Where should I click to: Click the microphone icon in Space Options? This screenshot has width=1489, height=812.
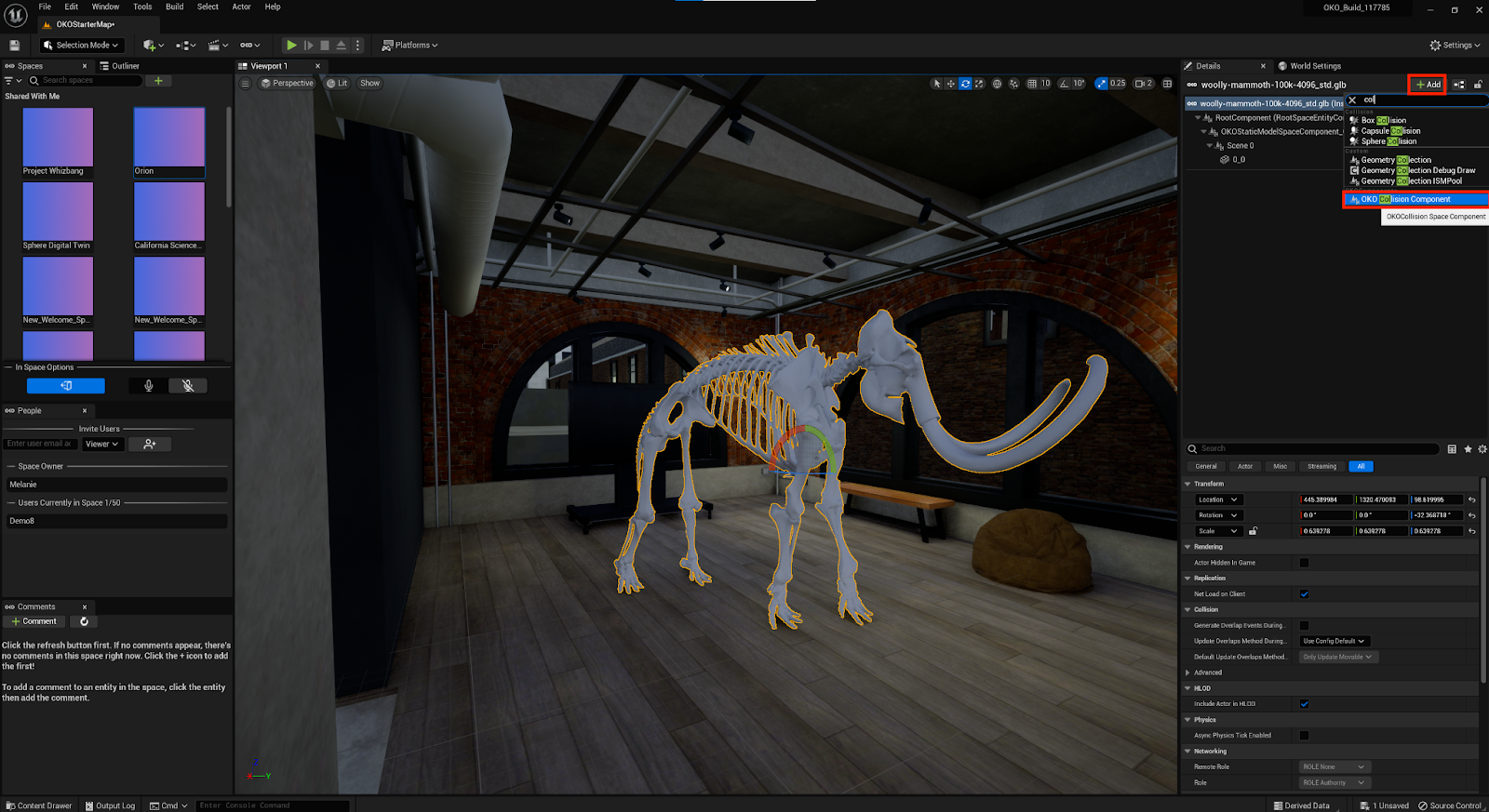148,386
